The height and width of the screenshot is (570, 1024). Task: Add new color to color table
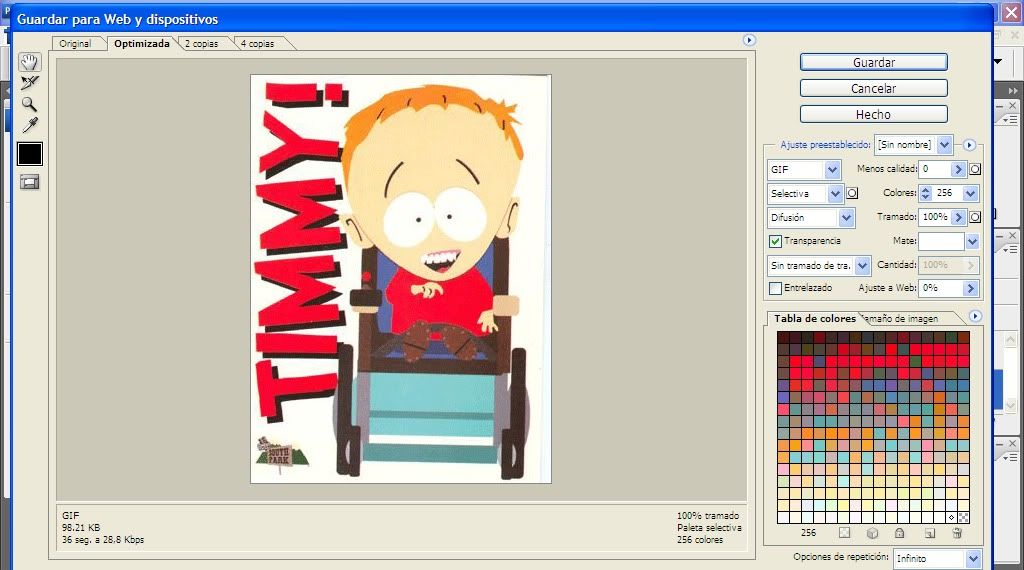point(929,533)
